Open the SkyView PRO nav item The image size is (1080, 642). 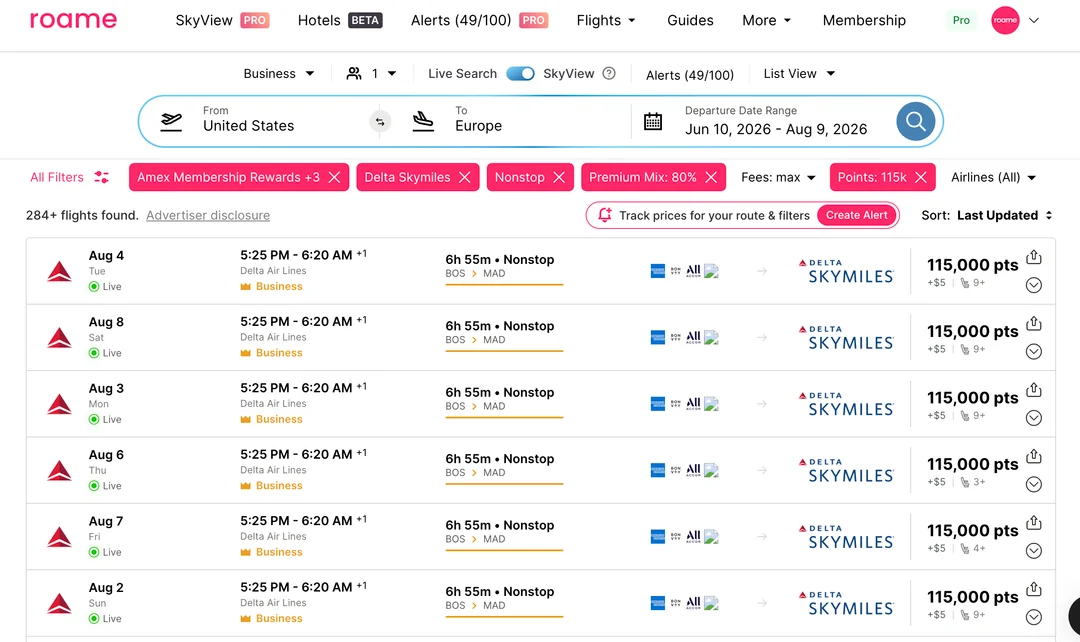[x=222, y=20]
